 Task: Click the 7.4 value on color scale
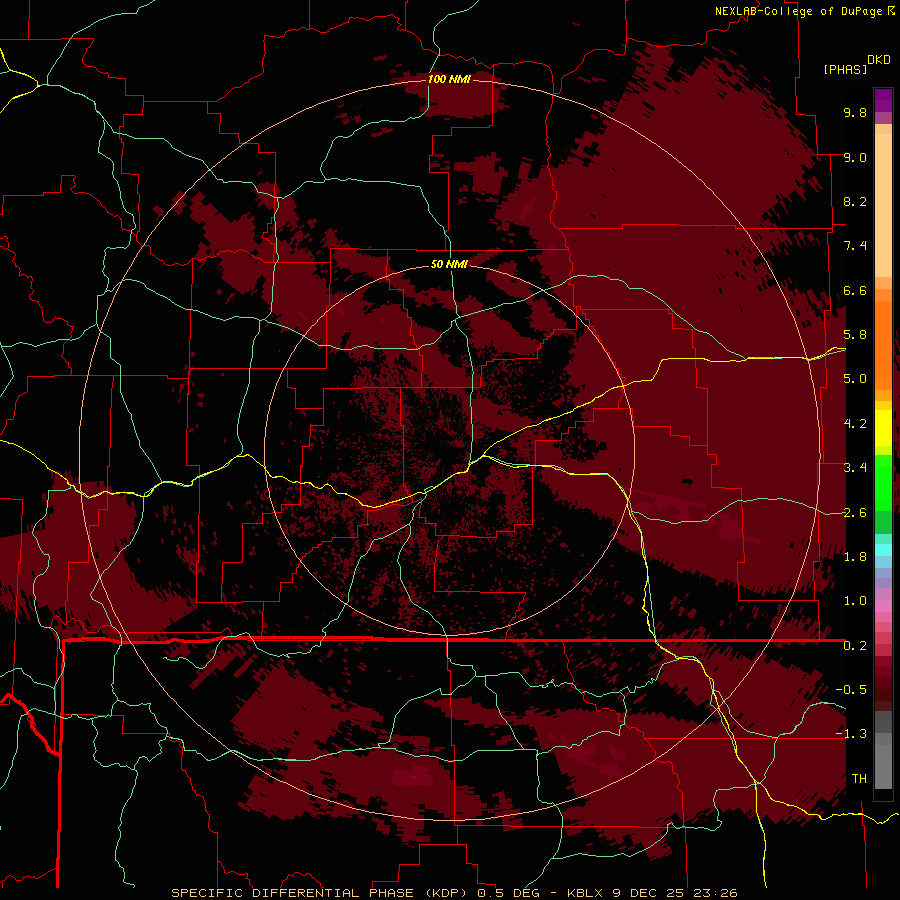point(855,246)
